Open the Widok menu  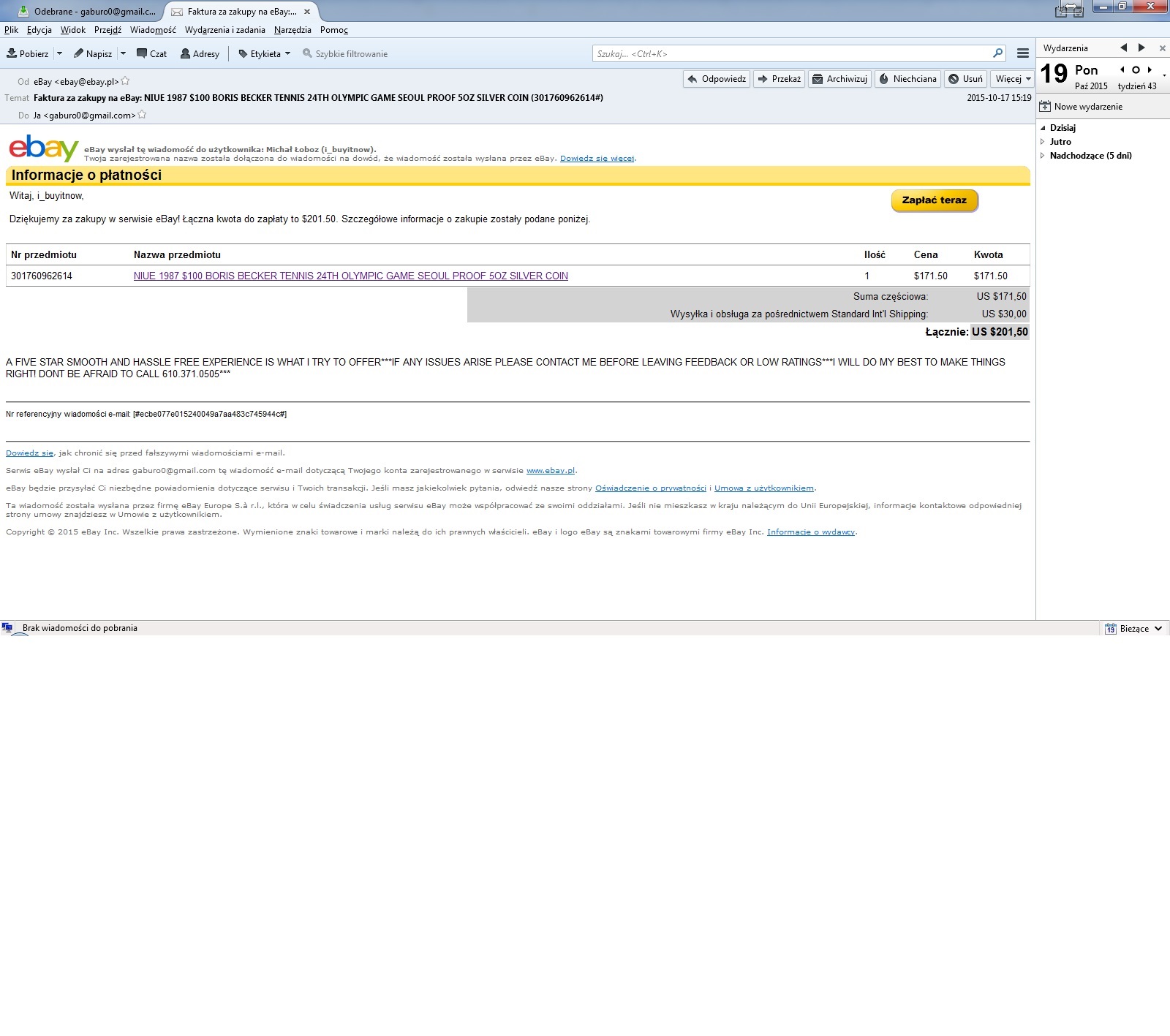(73, 30)
